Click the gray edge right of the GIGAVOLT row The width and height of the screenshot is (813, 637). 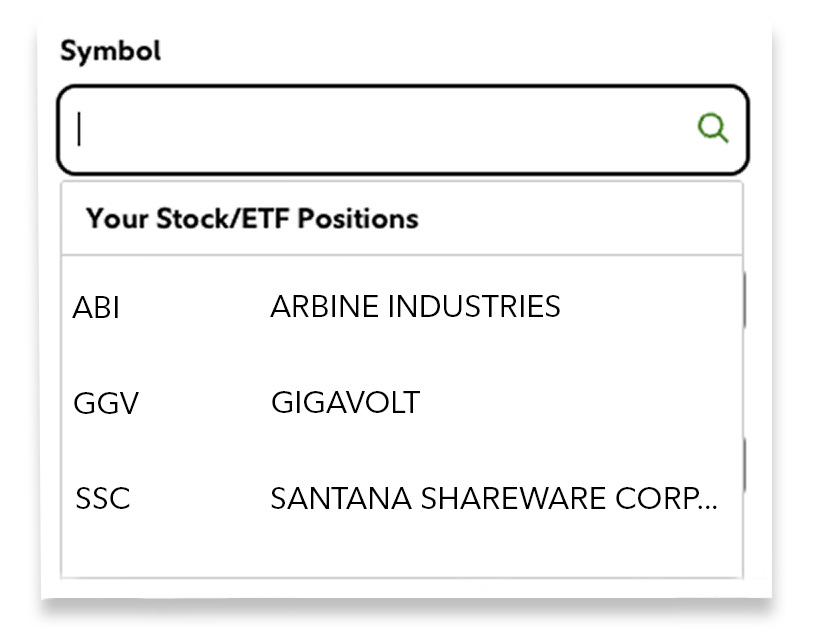(x=745, y=460)
